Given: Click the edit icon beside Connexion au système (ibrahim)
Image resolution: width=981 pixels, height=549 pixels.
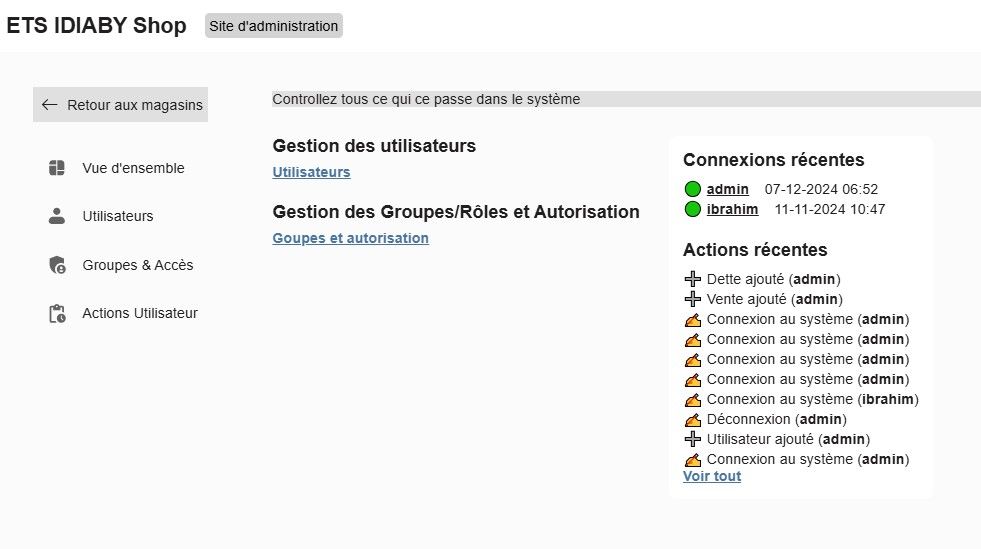Looking at the screenshot, I should (693, 400).
